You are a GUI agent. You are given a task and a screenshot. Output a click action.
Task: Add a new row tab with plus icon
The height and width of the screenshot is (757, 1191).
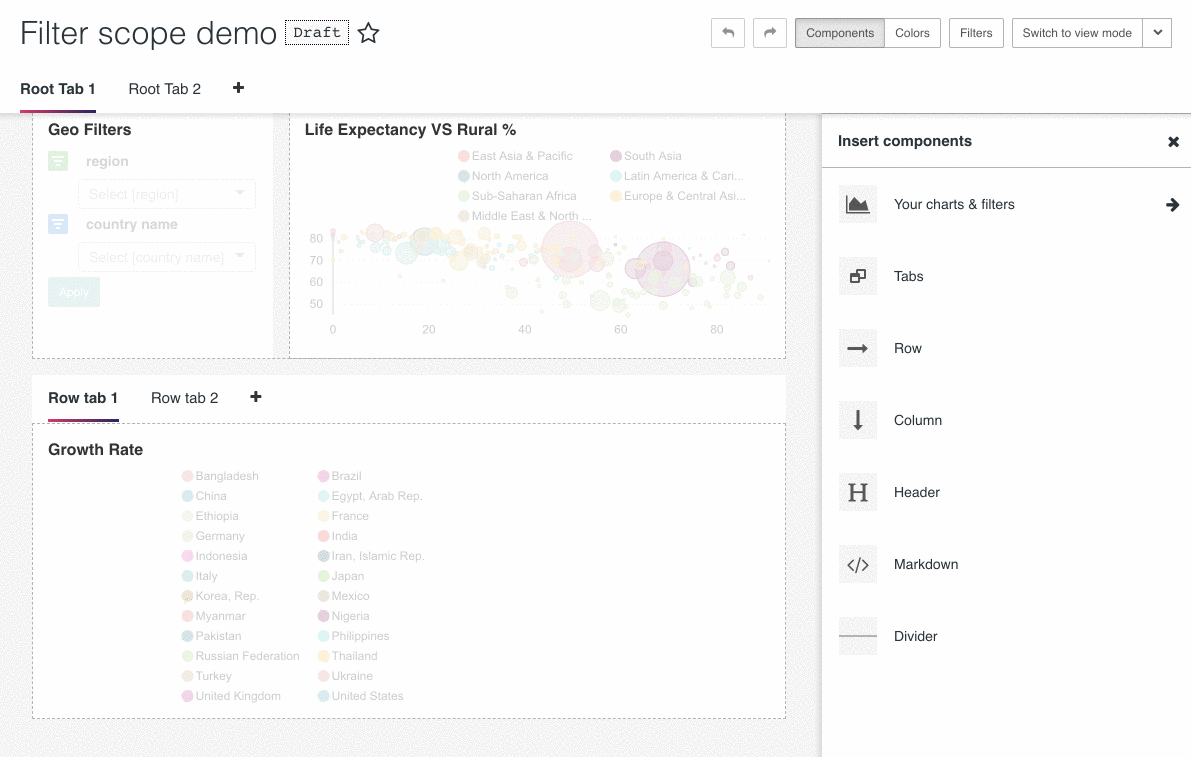pyautogui.click(x=256, y=397)
